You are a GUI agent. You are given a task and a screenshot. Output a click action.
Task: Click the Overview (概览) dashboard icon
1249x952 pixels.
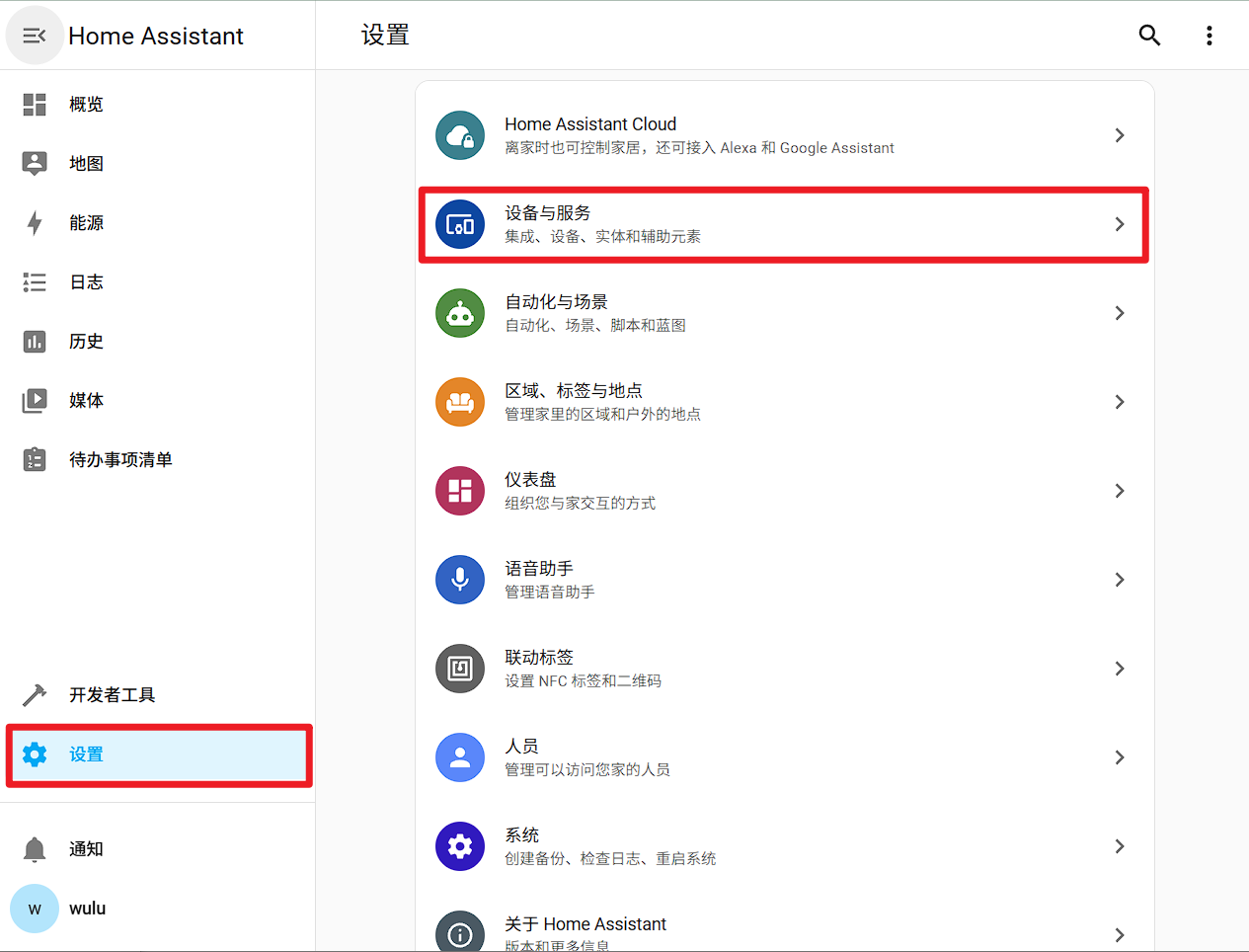tap(35, 105)
